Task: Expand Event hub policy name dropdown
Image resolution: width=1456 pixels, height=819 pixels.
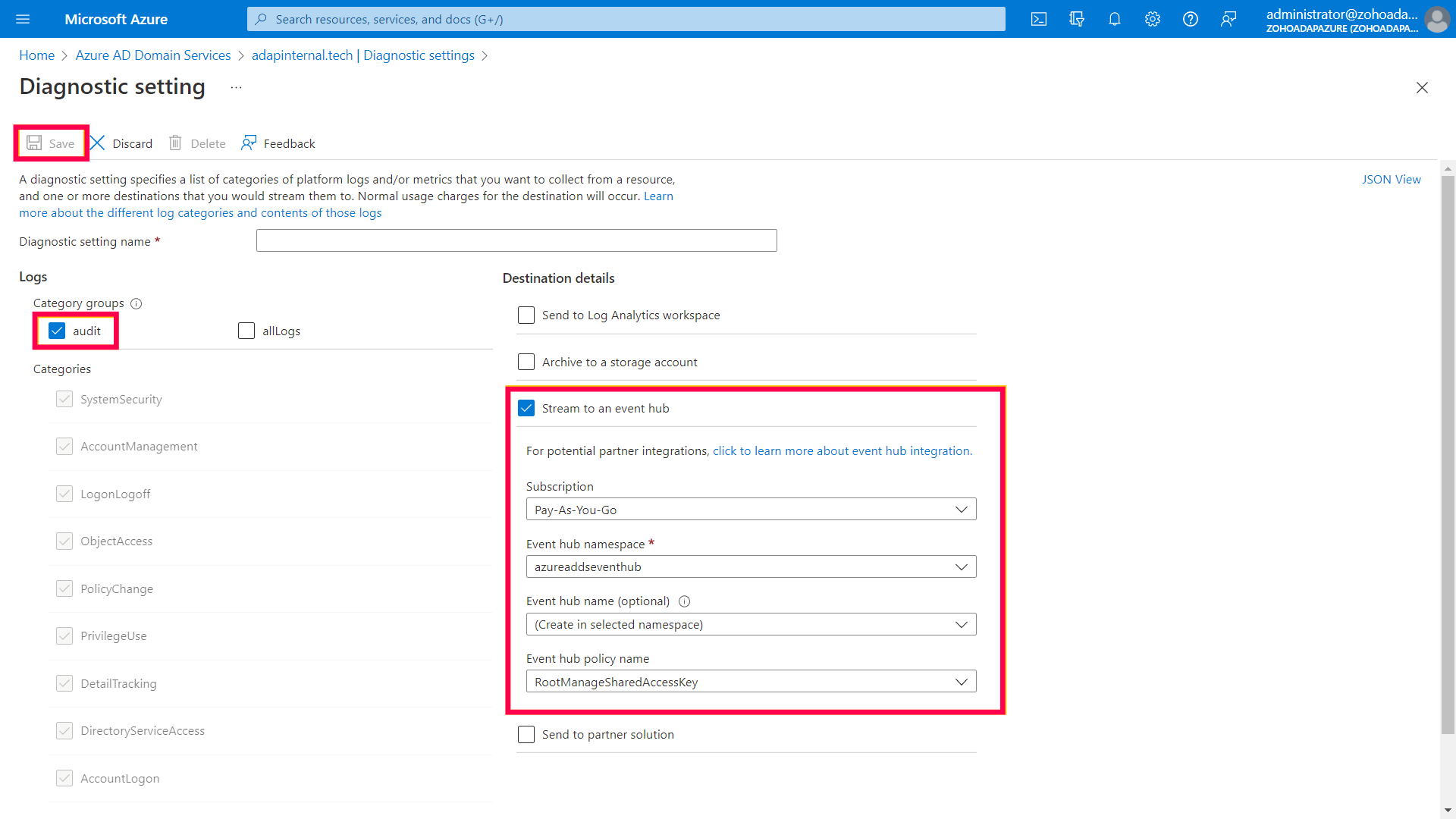Action: click(751, 682)
